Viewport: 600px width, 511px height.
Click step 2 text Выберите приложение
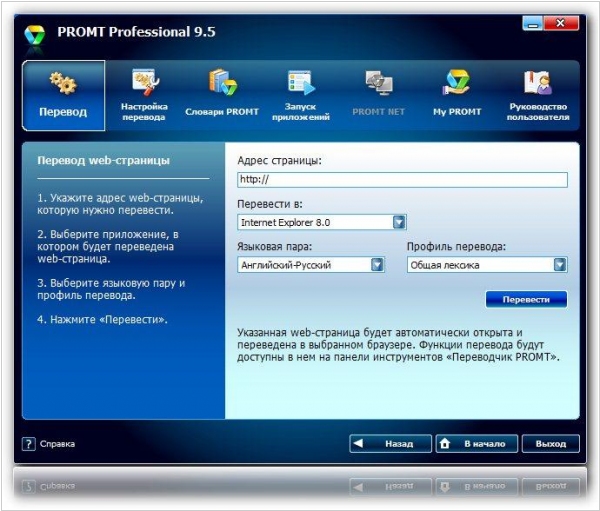108,247
